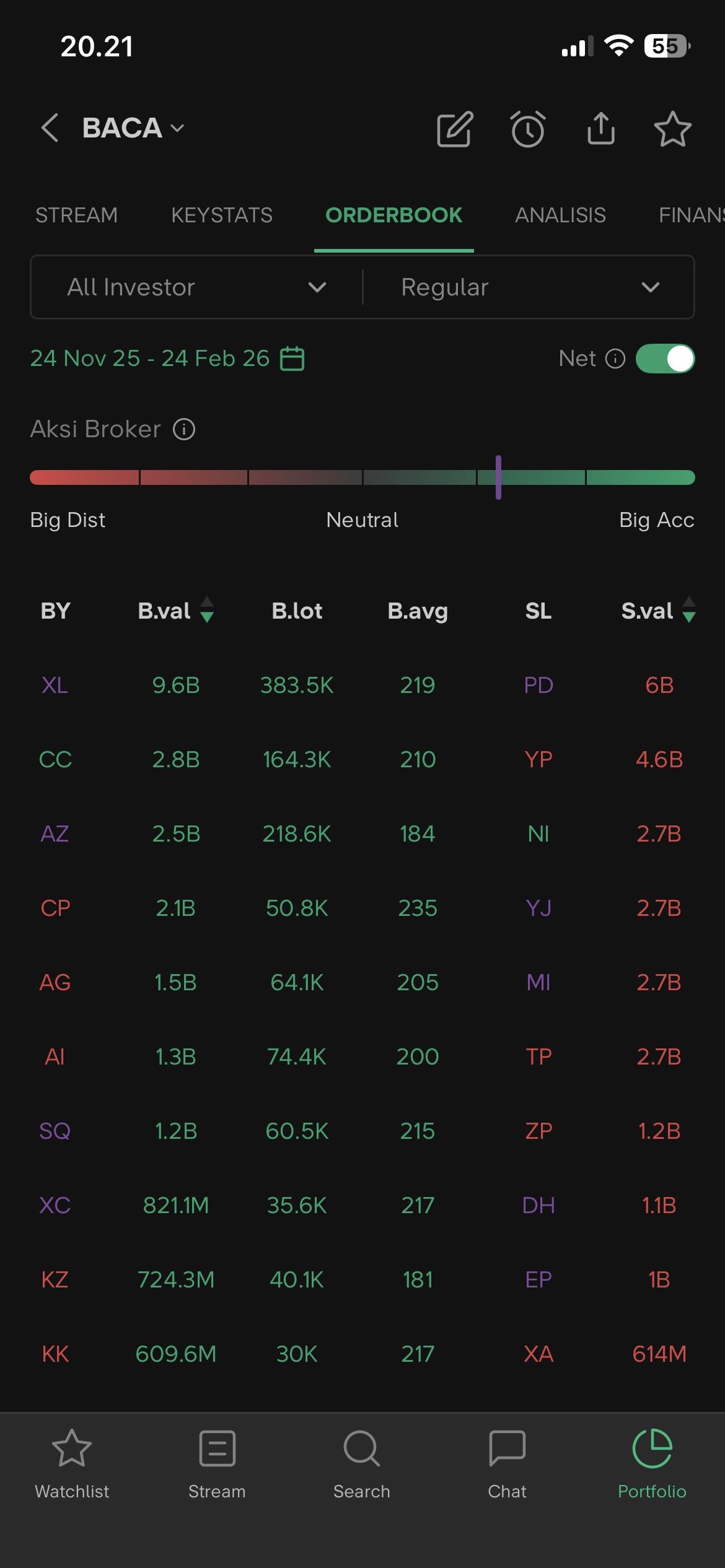
Task: Select broker XL in buyer list
Action: [x=55, y=685]
